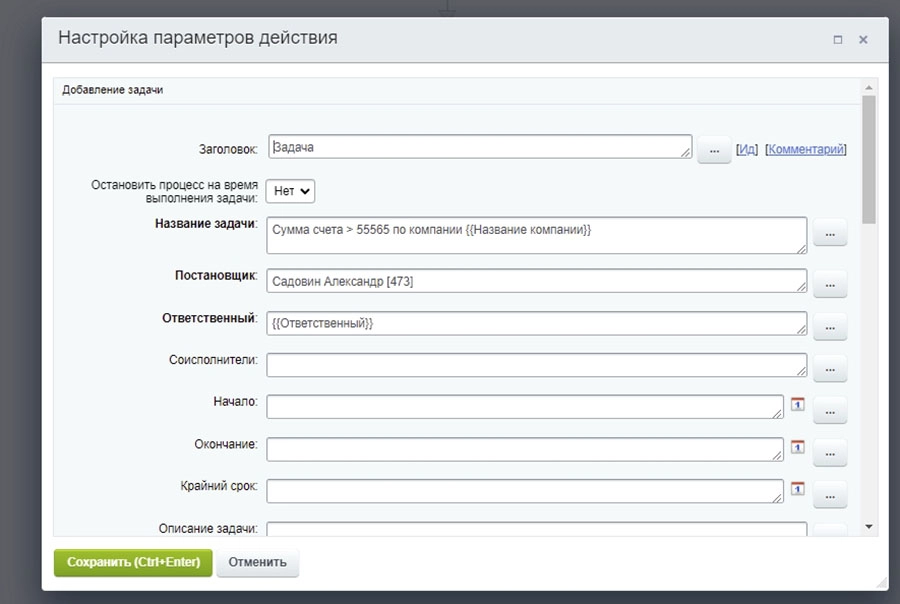This screenshot has width=900, height=604.
Task: Open calendar picker for Начало field
Action: [x=798, y=403]
